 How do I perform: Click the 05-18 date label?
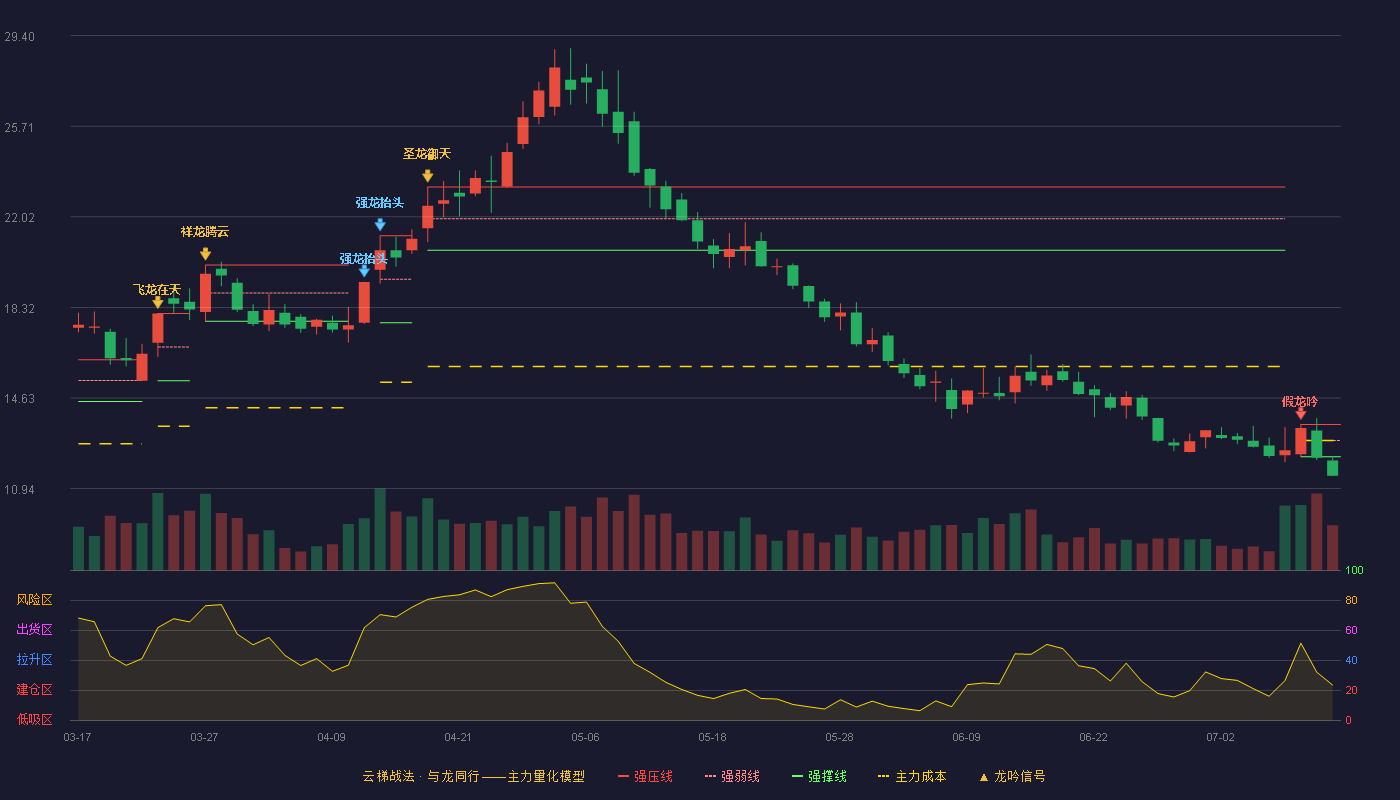712,737
